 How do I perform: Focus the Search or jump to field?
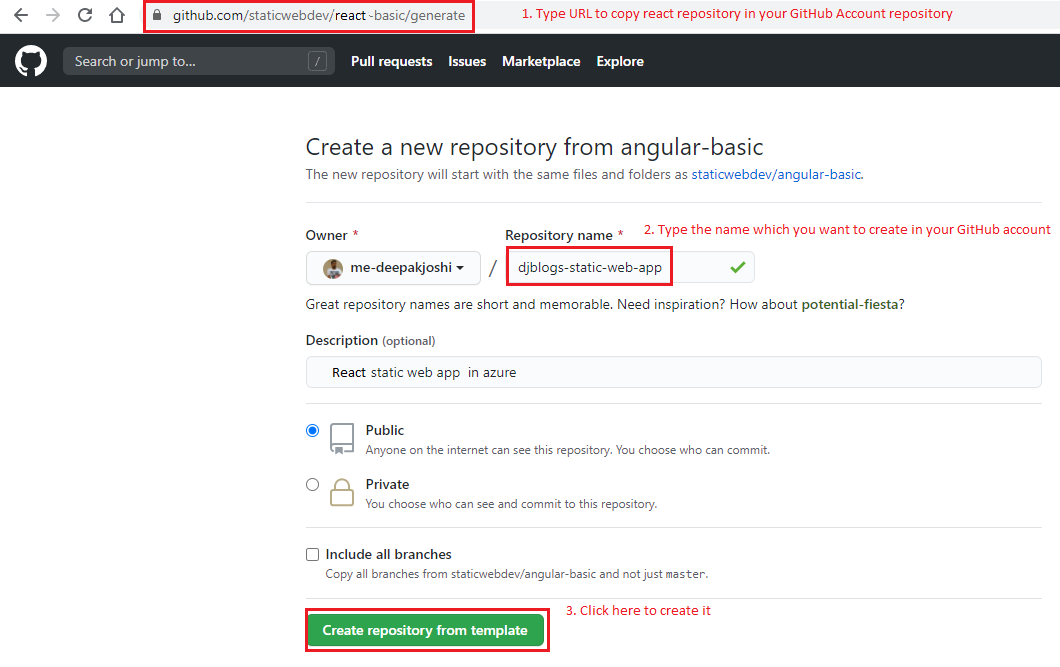tap(199, 61)
